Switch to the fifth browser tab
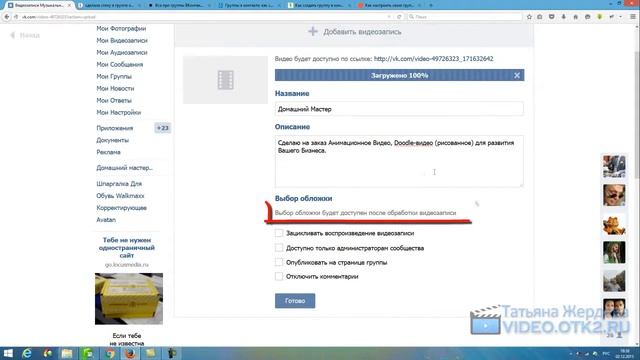Viewport: 640px width, 360px height. [x=320, y=5]
